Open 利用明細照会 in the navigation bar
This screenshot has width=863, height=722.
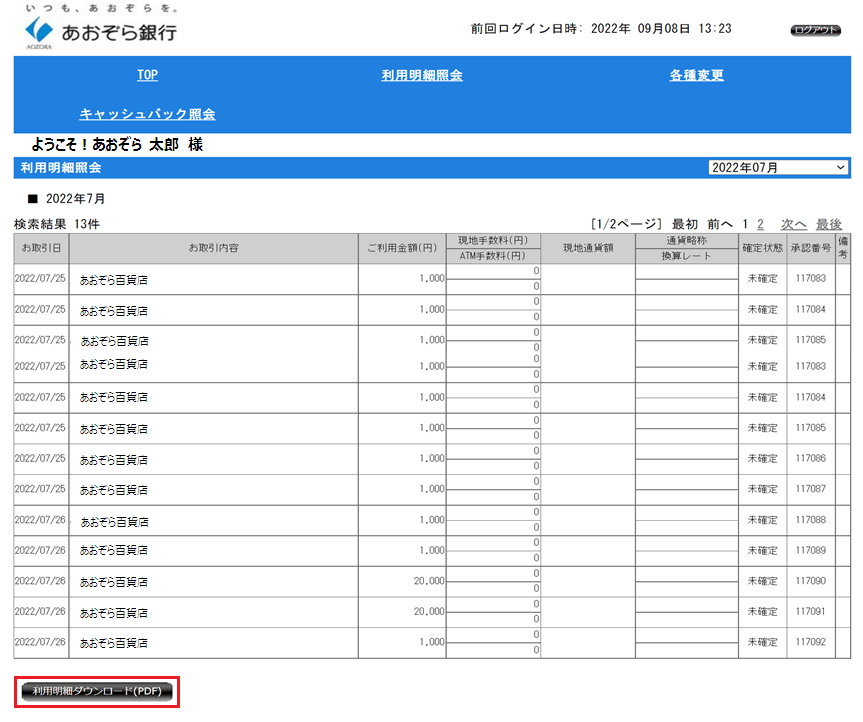422,76
